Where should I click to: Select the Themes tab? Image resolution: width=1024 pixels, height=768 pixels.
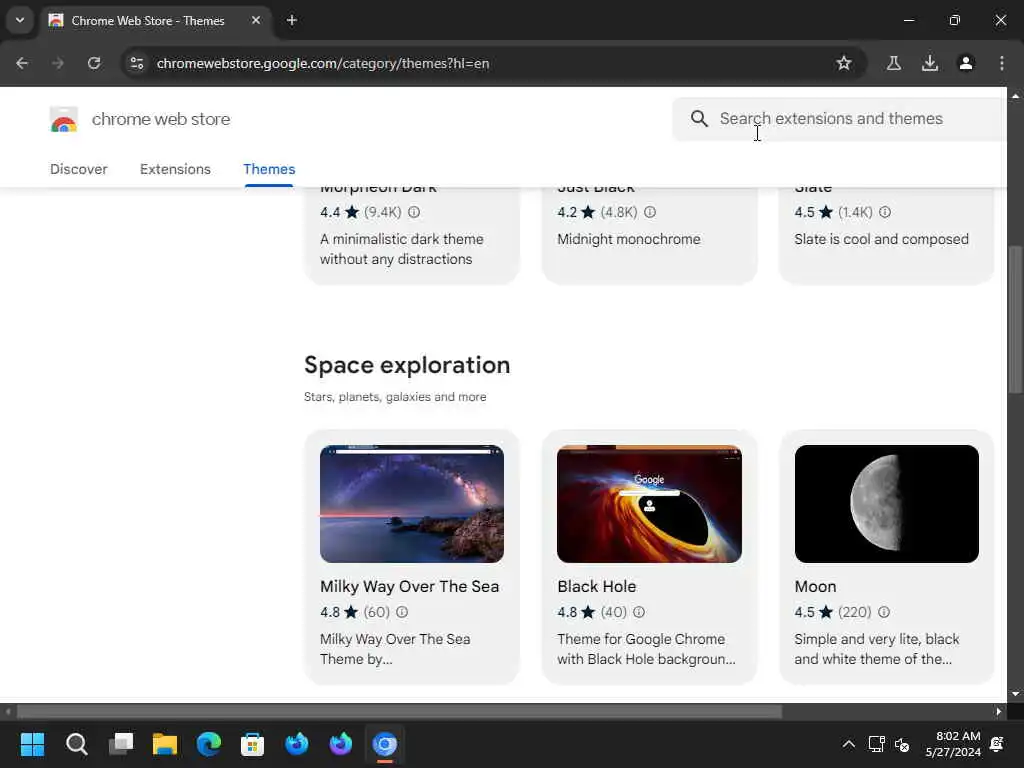(269, 169)
